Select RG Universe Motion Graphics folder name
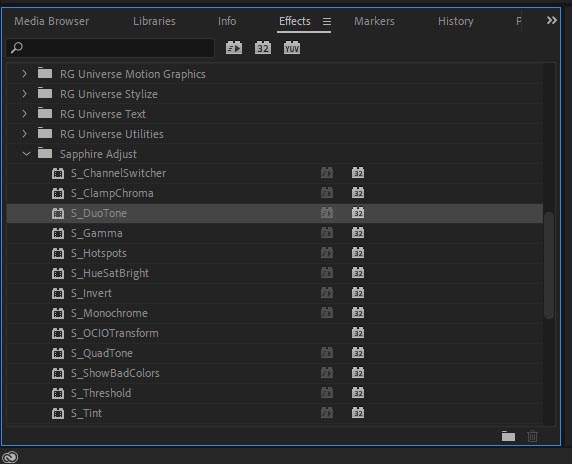This screenshot has width=572, height=464. 133,74
